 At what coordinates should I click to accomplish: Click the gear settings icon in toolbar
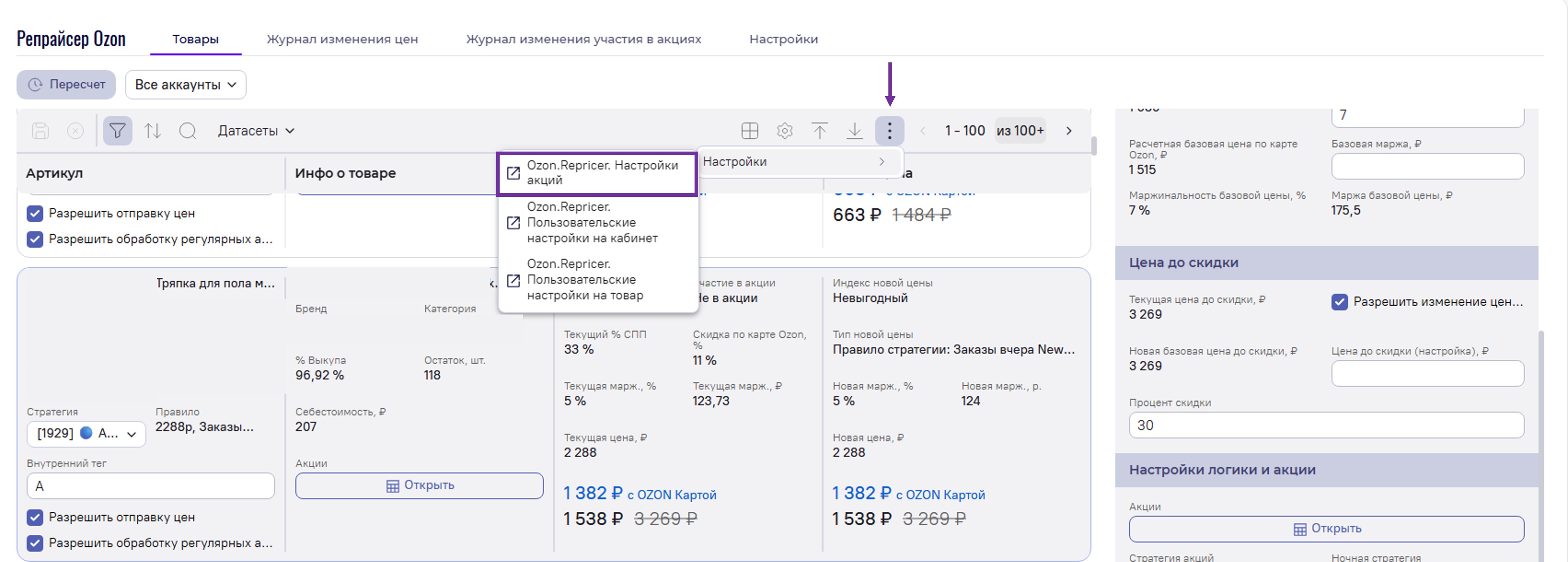785,130
